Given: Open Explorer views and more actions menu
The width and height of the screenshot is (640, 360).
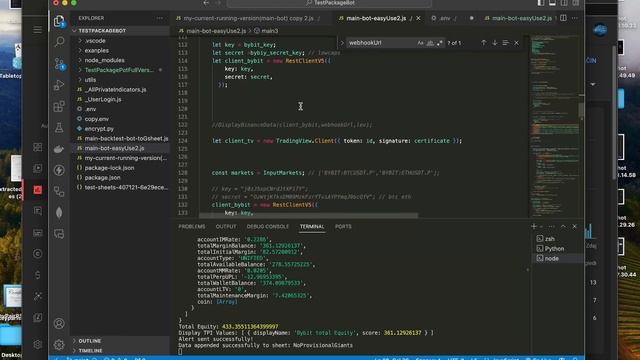Looking at the screenshot, I should click(160, 18).
